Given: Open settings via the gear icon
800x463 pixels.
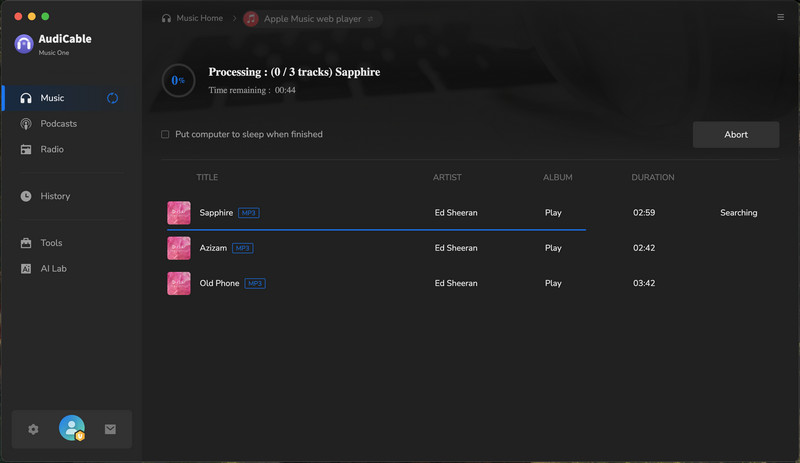Looking at the screenshot, I should [x=33, y=429].
